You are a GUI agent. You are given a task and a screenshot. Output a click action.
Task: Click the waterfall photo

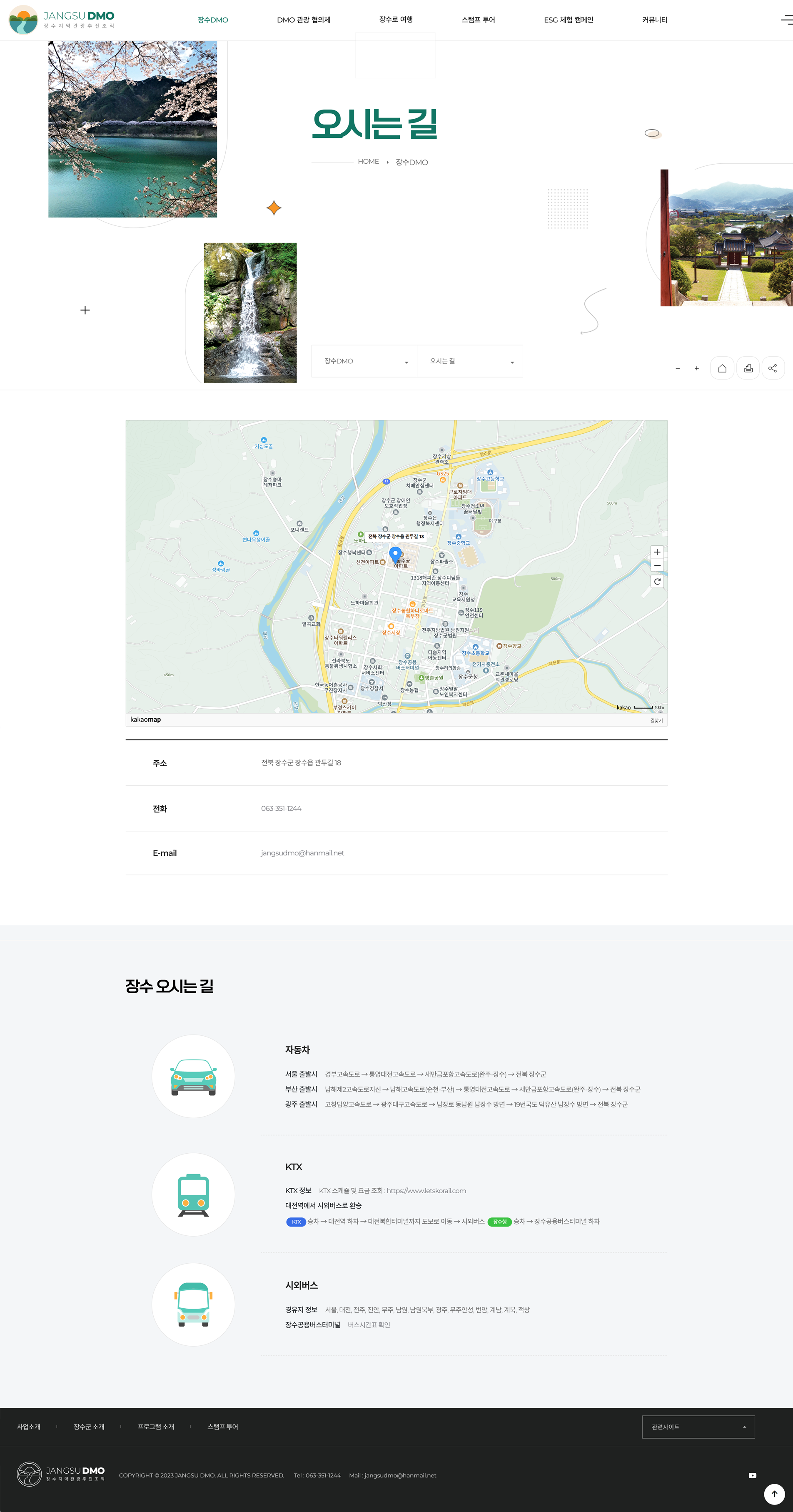click(x=250, y=313)
